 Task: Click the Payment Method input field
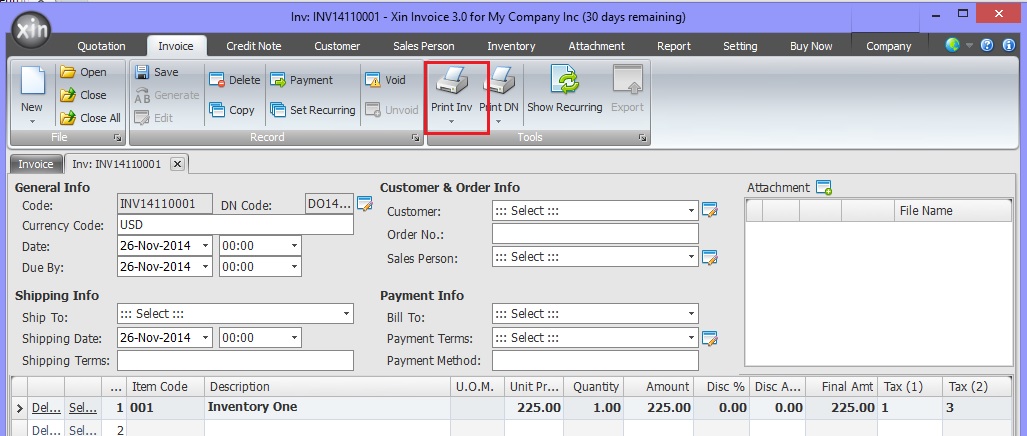595,361
